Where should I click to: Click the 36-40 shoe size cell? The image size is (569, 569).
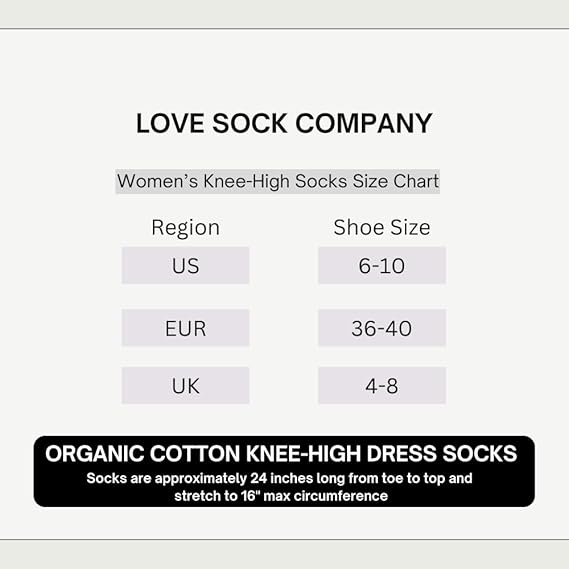[382, 328]
